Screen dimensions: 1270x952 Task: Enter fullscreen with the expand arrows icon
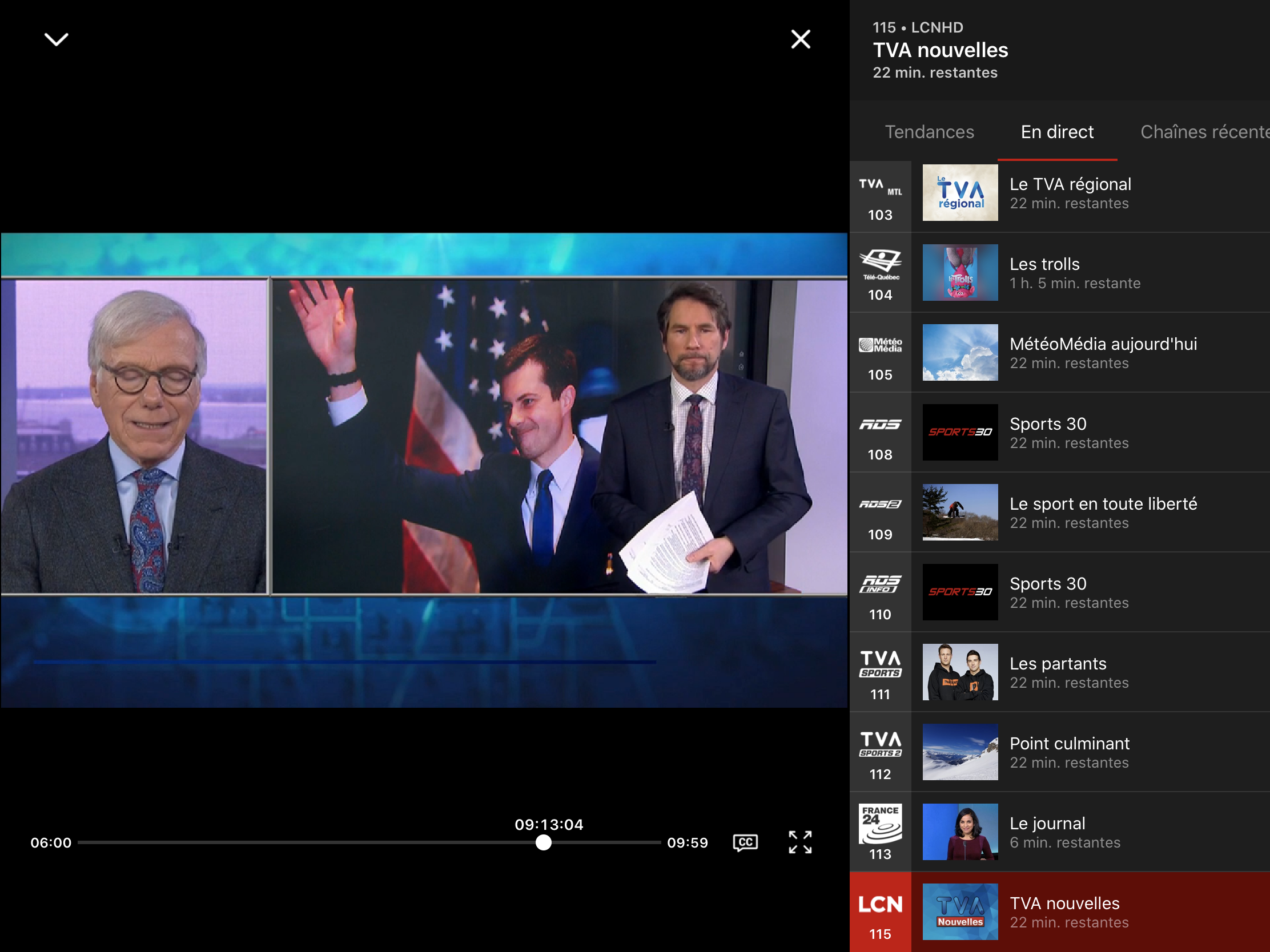coord(800,842)
